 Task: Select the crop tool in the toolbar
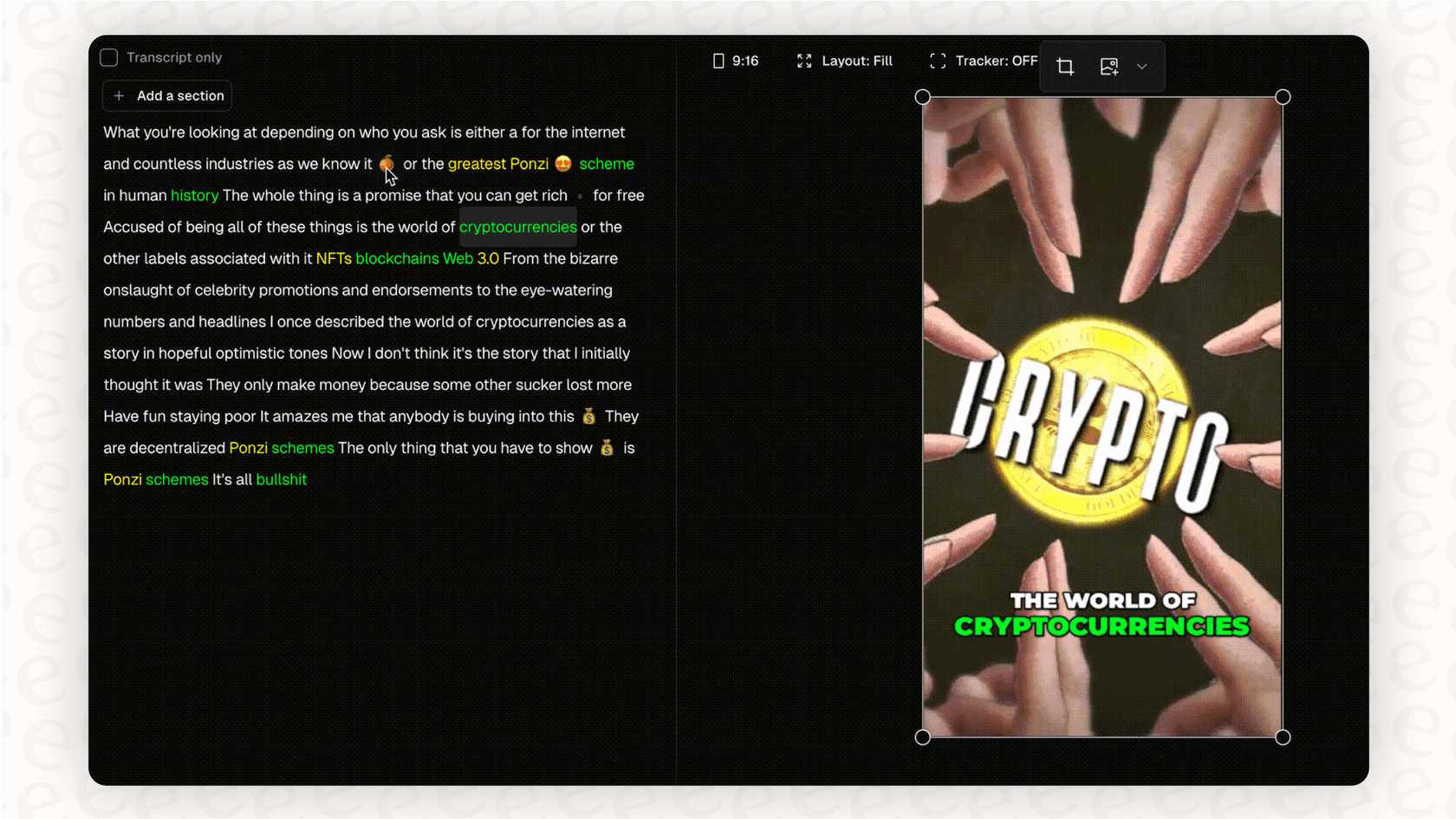coord(1064,66)
